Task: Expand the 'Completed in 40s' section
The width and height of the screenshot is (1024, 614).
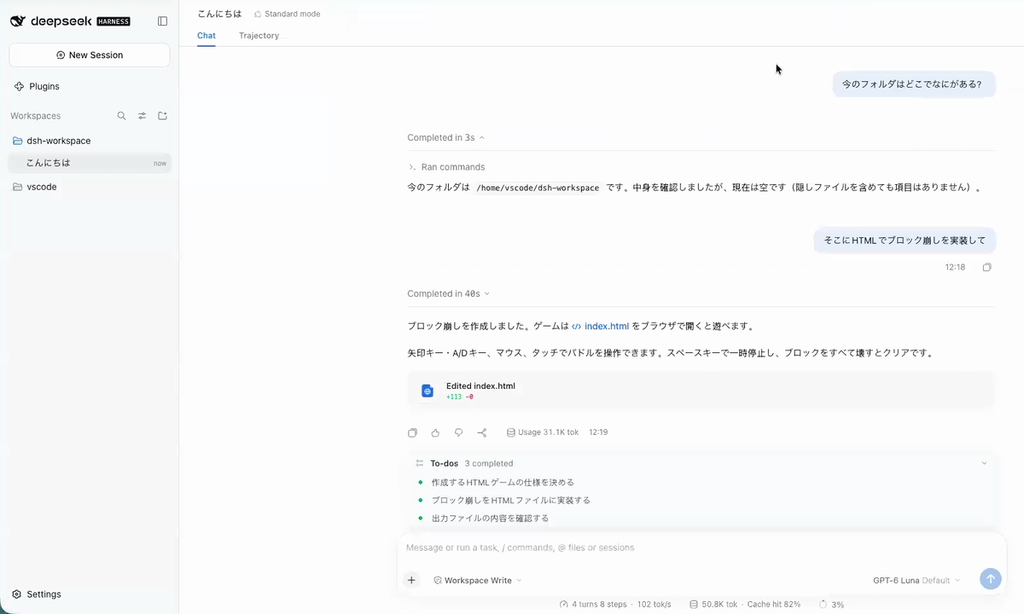Action: pyautogui.click(x=449, y=294)
